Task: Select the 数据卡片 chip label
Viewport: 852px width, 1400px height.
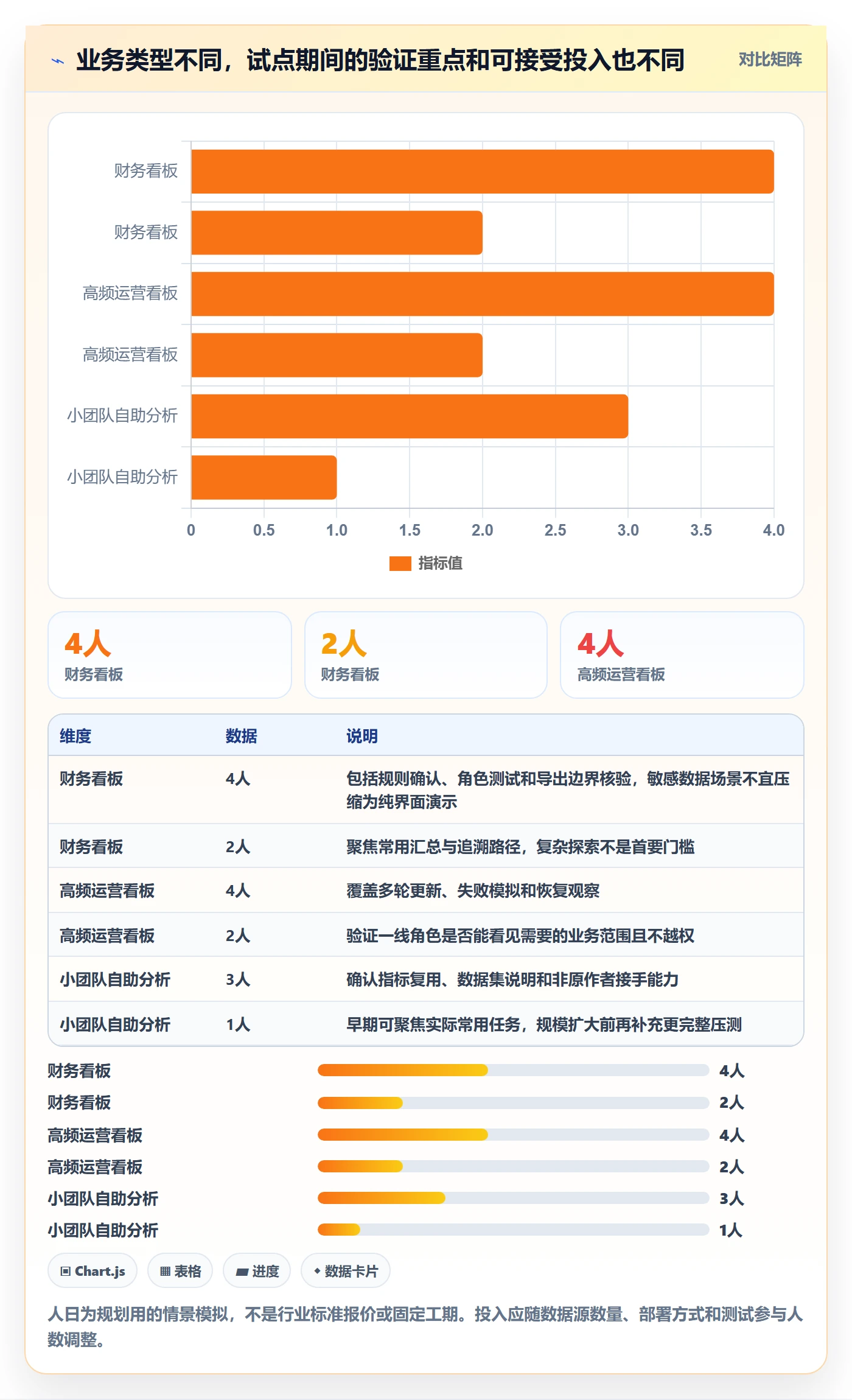Action: click(351, 1271)
